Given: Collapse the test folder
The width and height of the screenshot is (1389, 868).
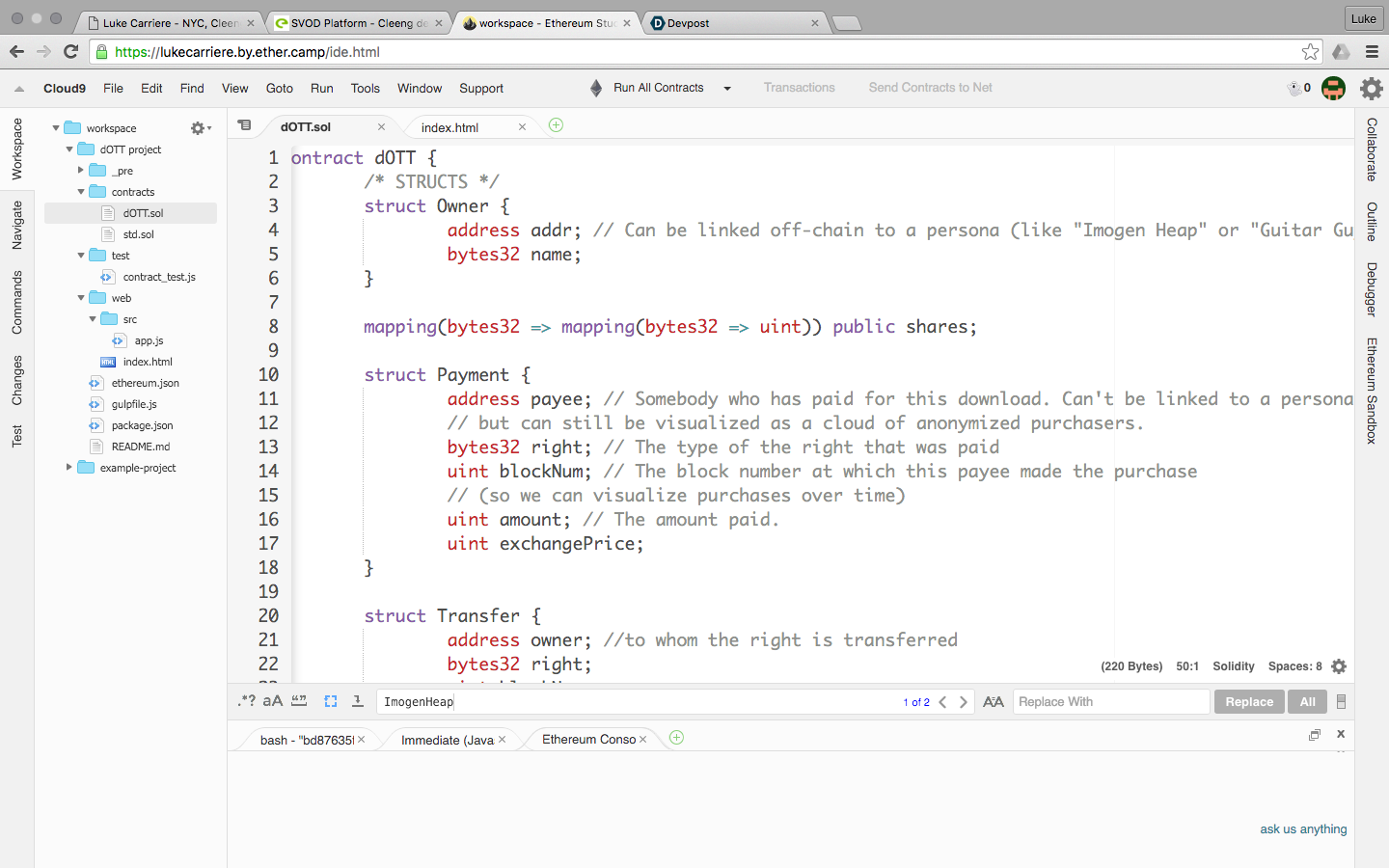Looking at the screenshot, I should pyautogui.click(x=81, y=256).
